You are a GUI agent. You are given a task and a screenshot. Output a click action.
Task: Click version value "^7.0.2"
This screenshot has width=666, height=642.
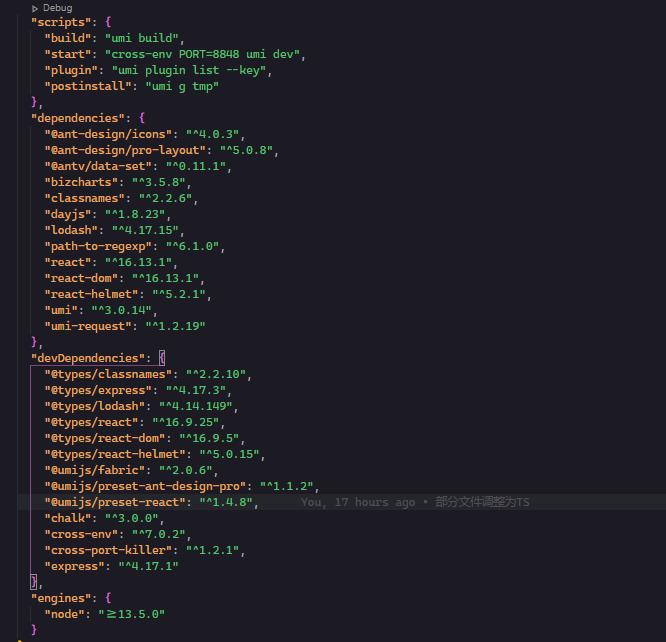click(158, 535)
